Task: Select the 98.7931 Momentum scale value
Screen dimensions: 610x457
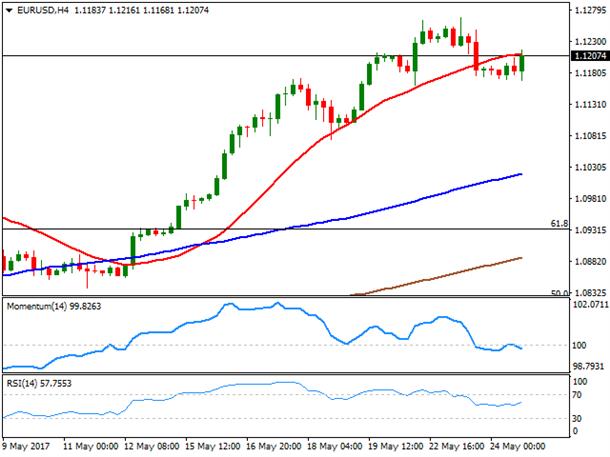Action: point(589,366)
